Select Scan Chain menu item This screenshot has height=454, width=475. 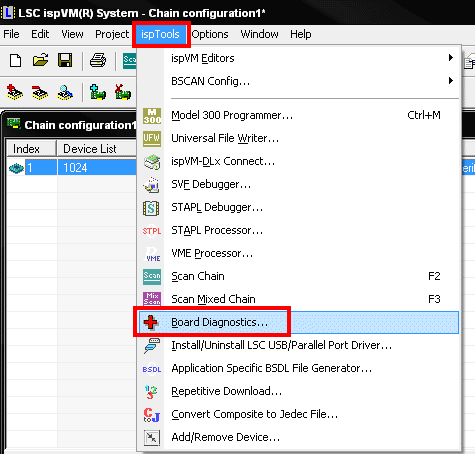[x=299, y=276]
